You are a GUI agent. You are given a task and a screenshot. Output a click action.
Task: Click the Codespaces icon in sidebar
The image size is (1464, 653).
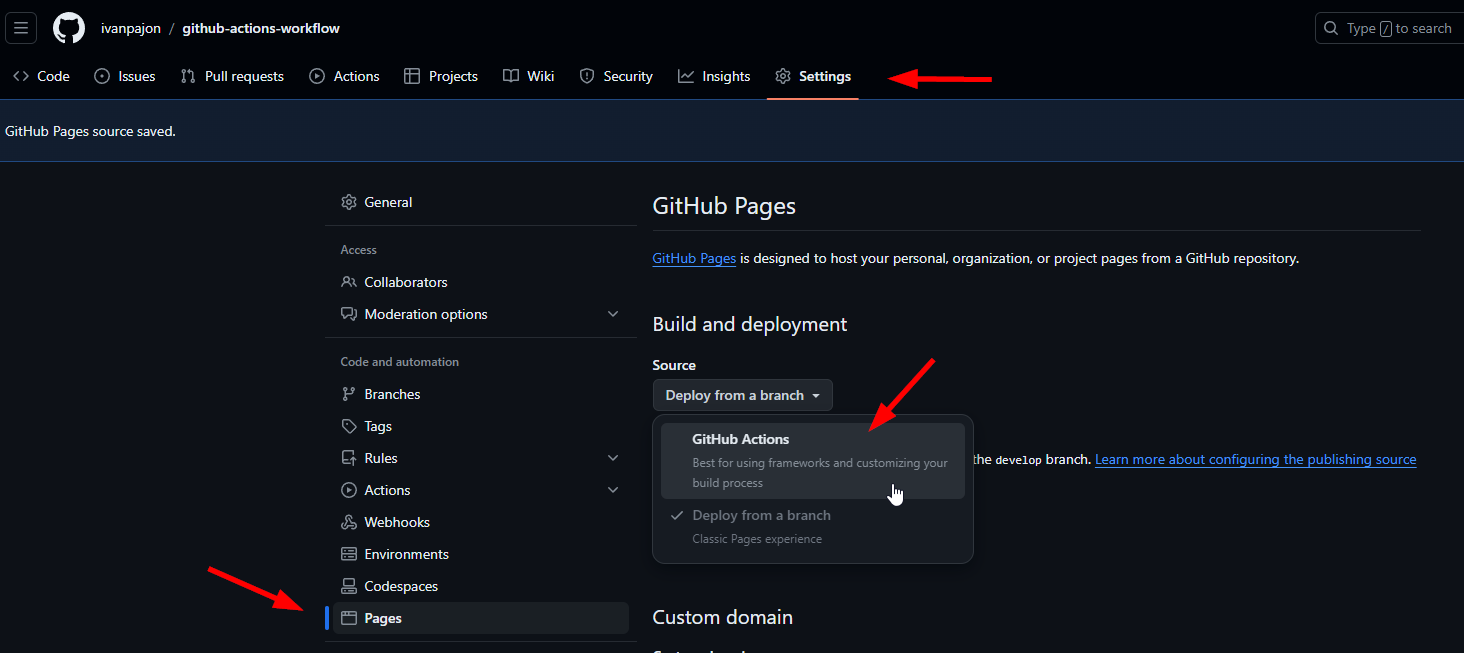(349, 586)
